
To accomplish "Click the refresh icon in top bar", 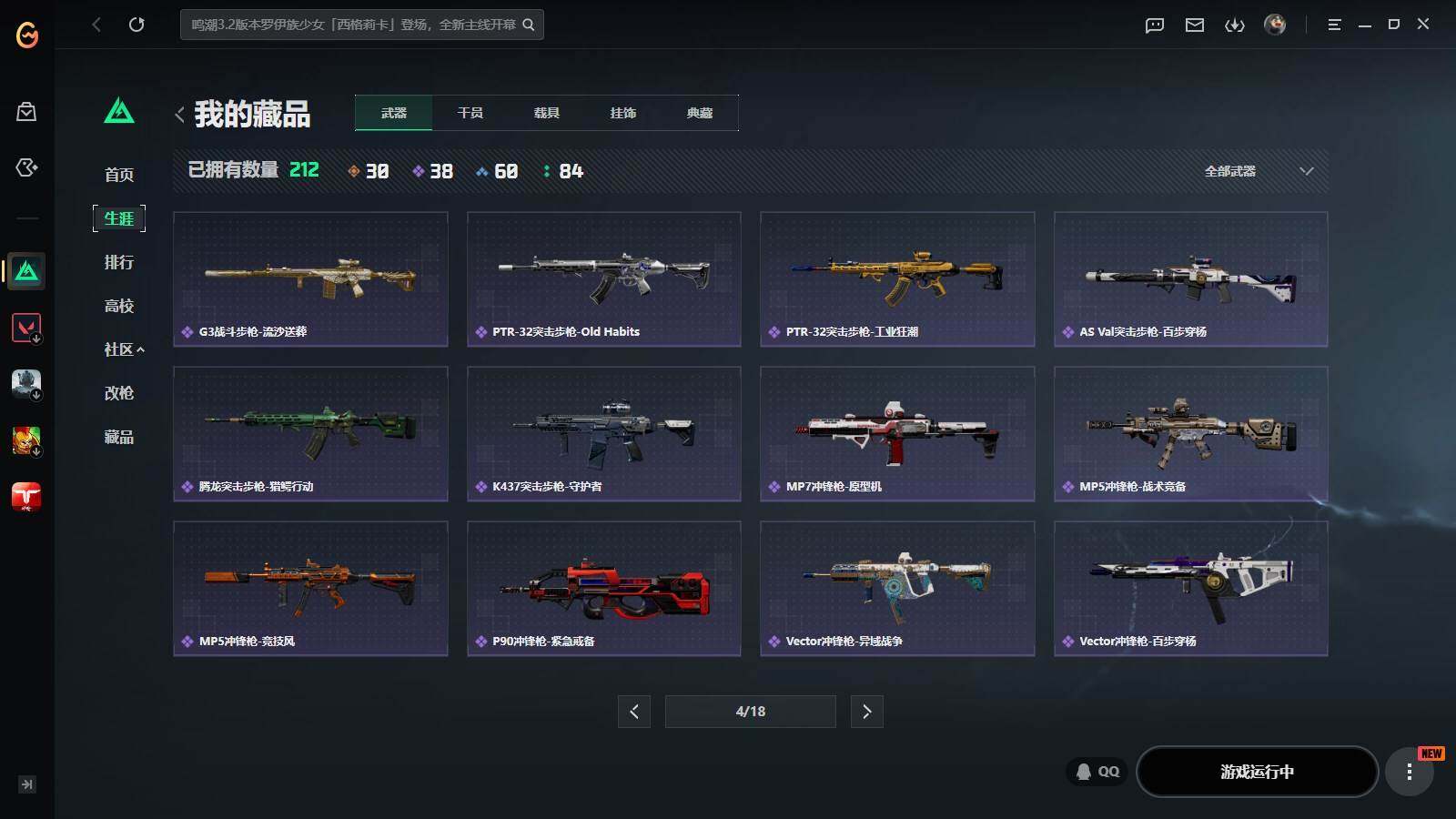I will click(x=136, y=25).
